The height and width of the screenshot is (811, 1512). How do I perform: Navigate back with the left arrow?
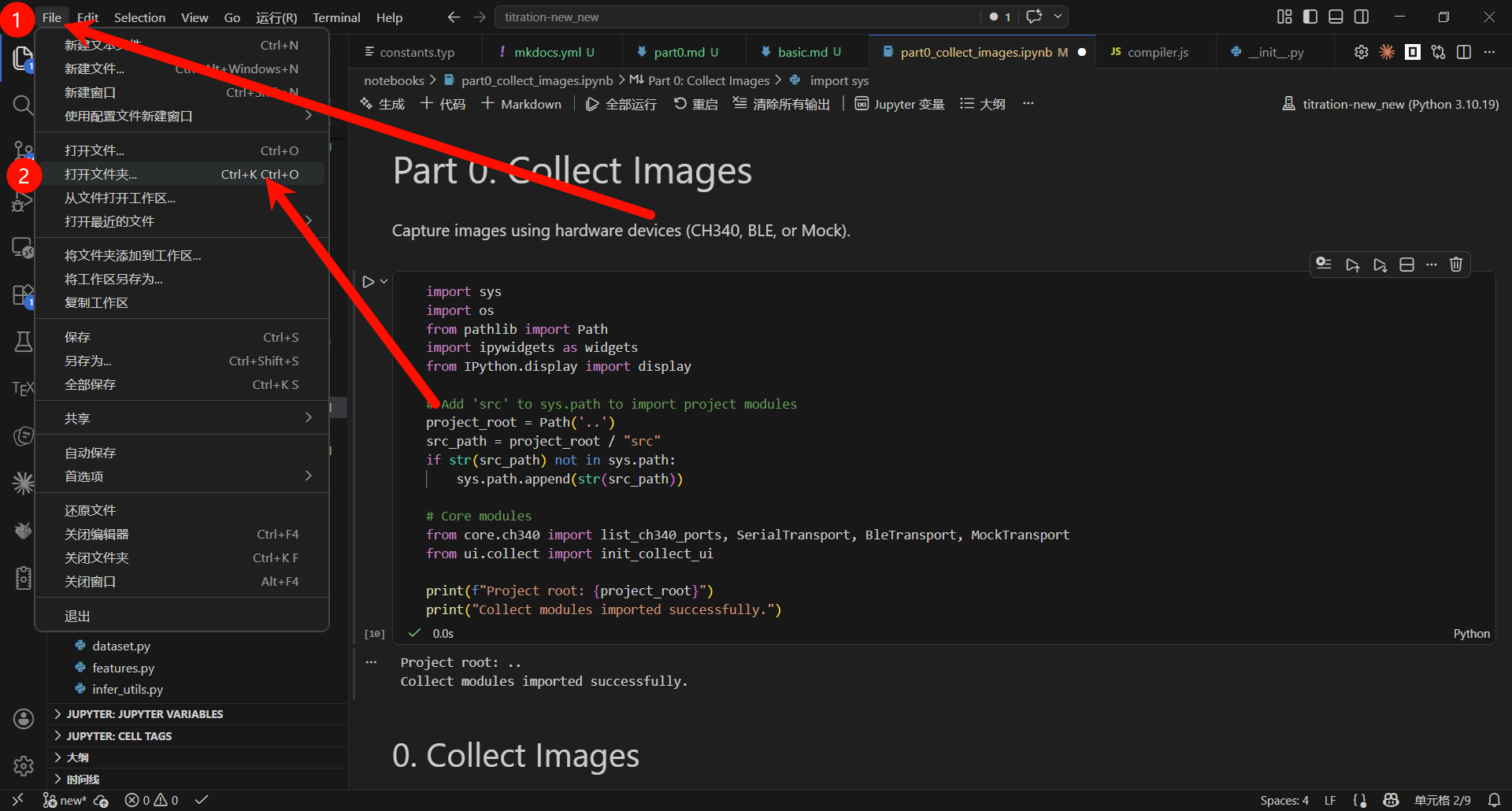454,17
